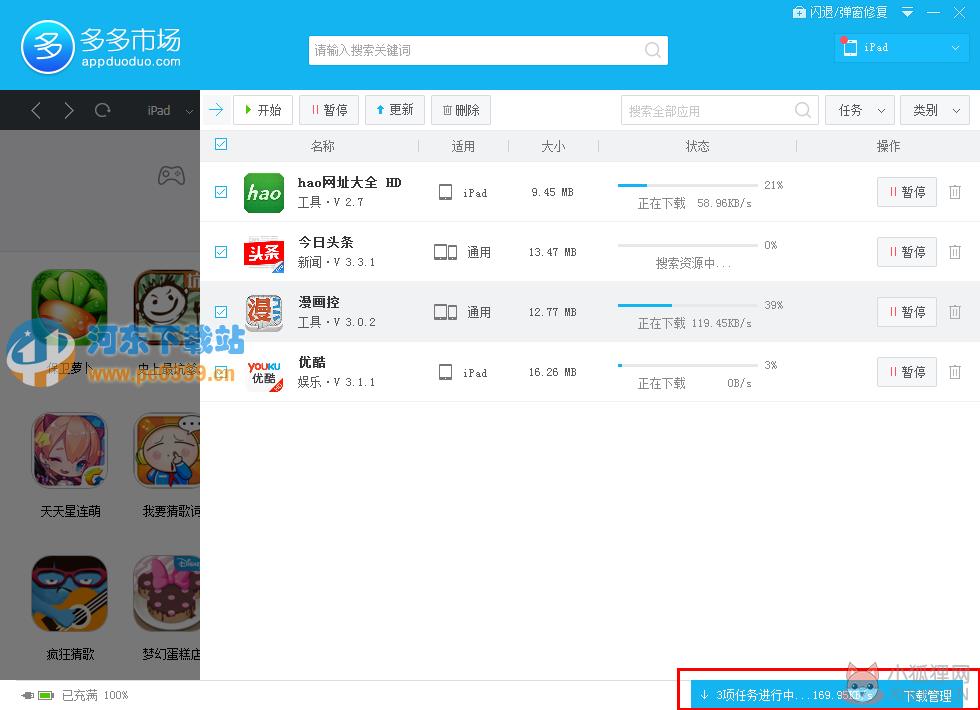
Task: Open 闪退/弹窗修复 repair tool
Action: (840, 12)
